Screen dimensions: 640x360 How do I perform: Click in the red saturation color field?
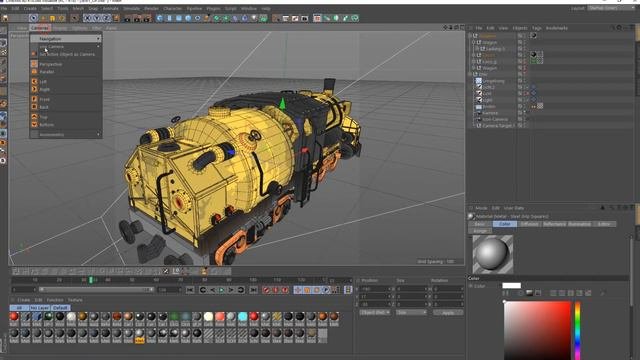pyautogui.click(x=537, y=331)
